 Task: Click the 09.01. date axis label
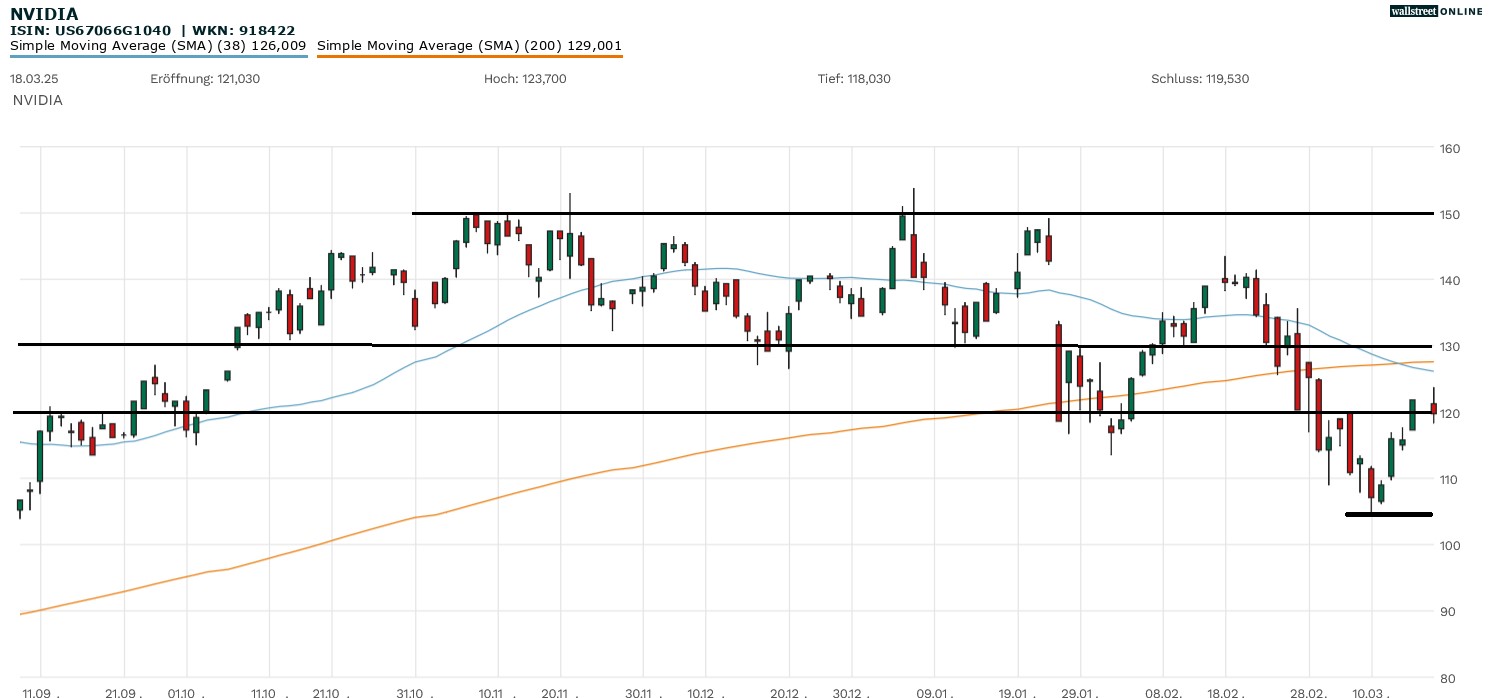tap(934, 692)
